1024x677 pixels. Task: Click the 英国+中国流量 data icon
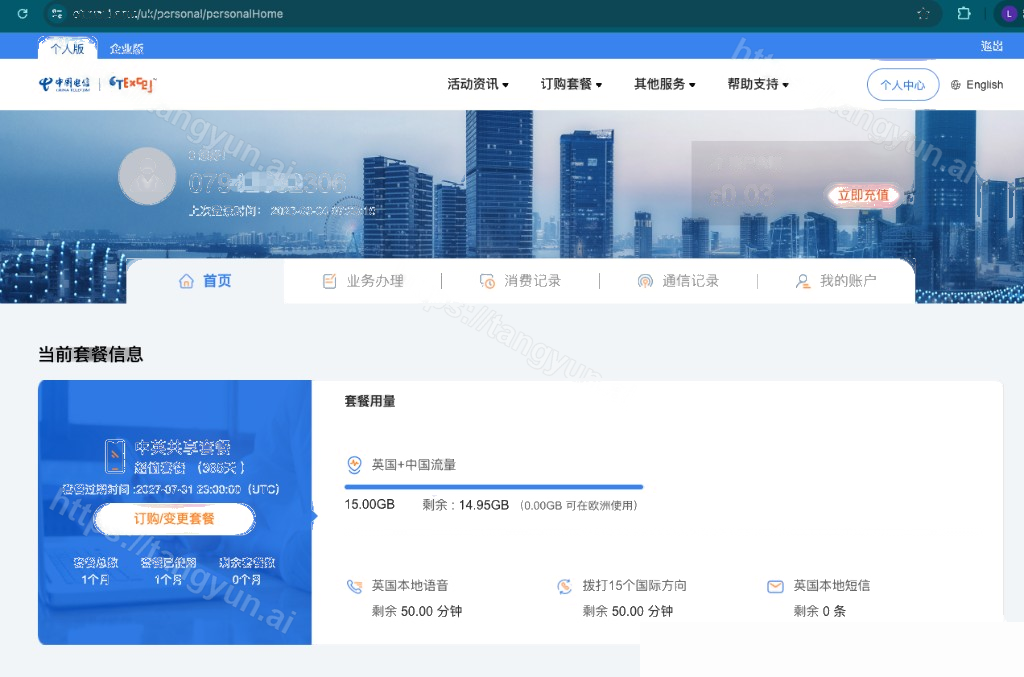pyautogui.click(x=354, y=465)
